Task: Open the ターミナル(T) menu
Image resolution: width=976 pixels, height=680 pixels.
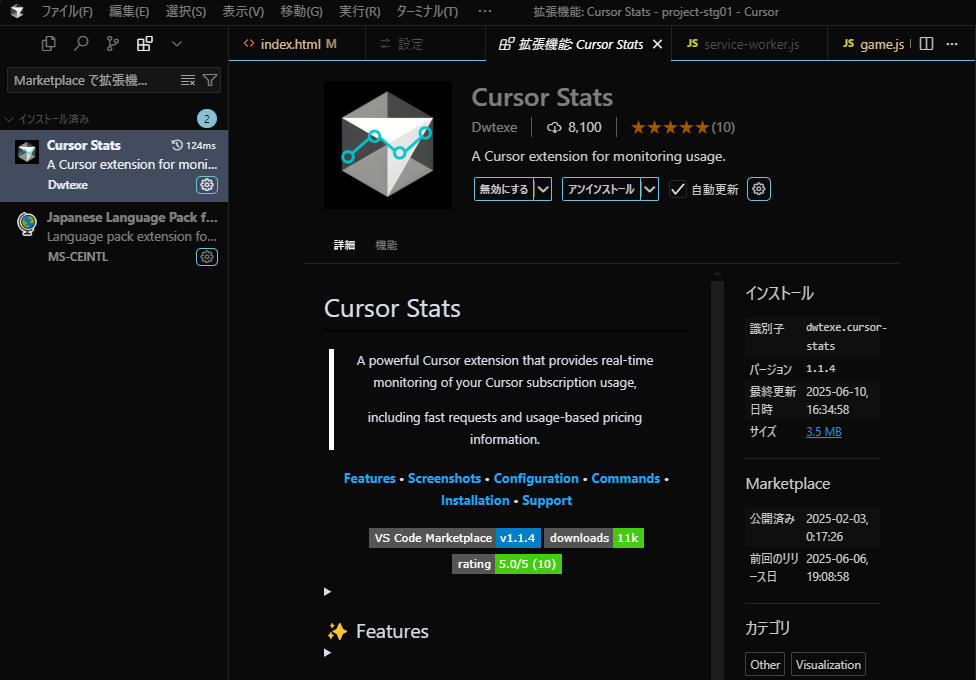Action: (427, 12)
